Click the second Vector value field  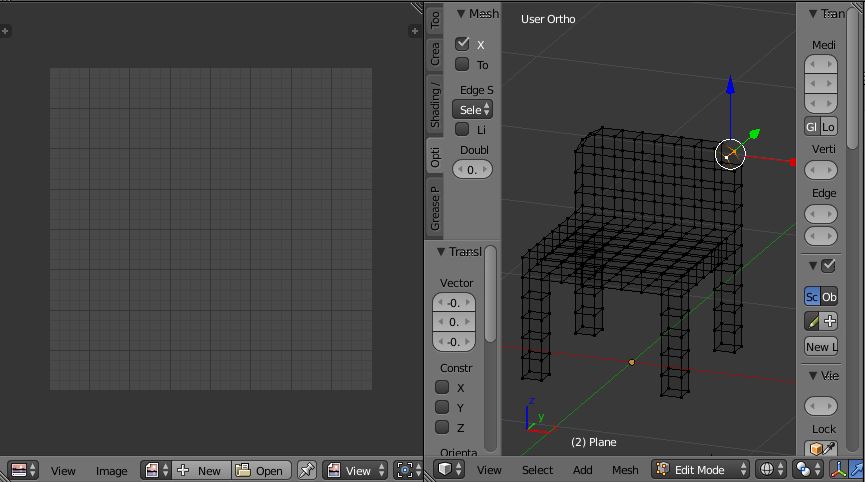tap(453, 322)
